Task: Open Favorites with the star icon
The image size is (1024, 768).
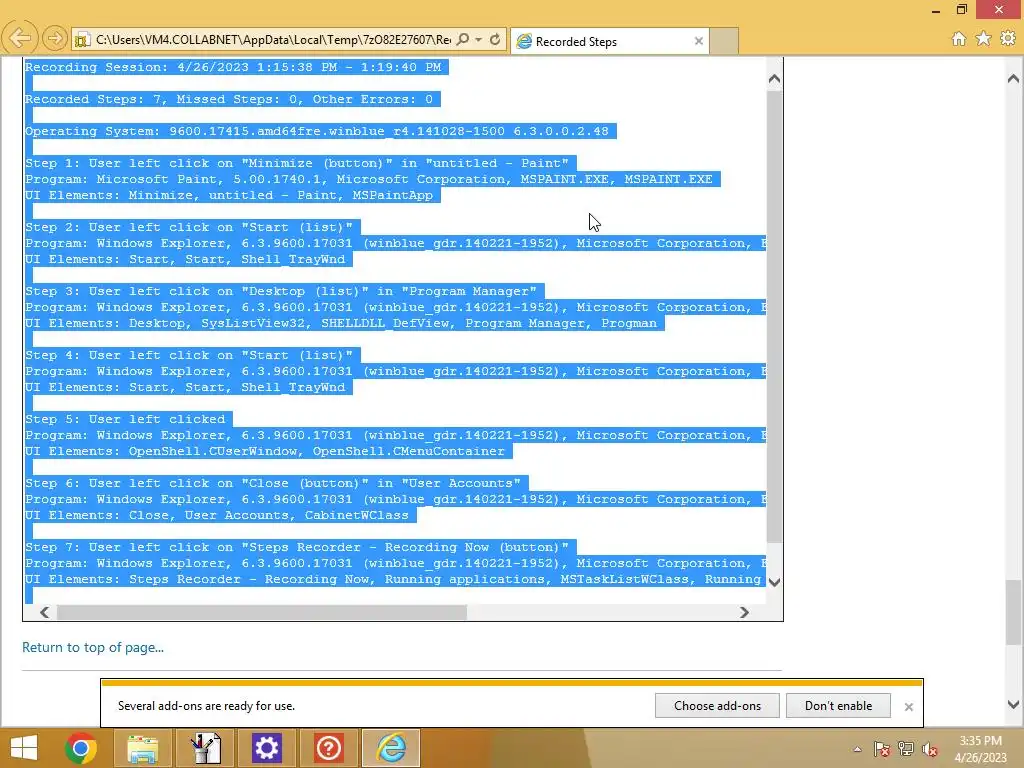Action: pos(984,39)
